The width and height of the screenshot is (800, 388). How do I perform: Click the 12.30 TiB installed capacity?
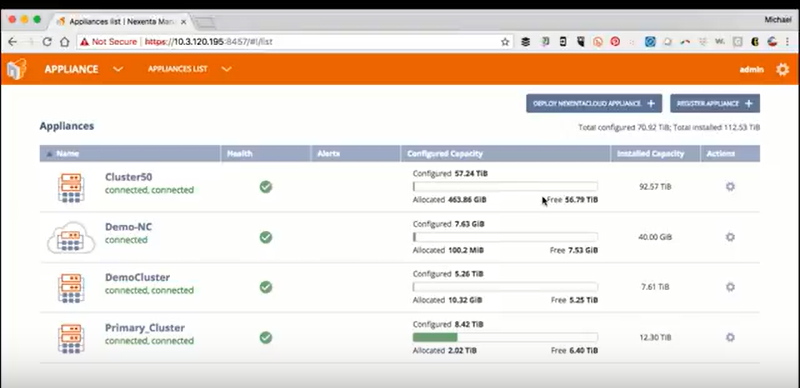coord(655,337)
